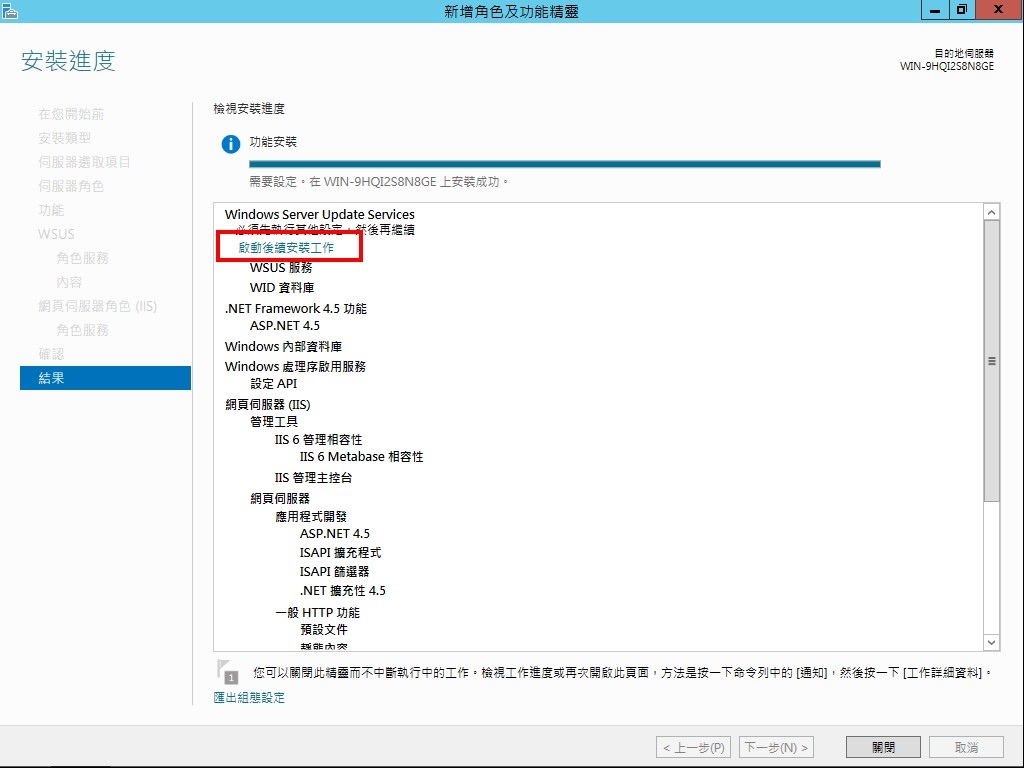
Task: Click the 下一步(N) button
Action: coord(776,747)
